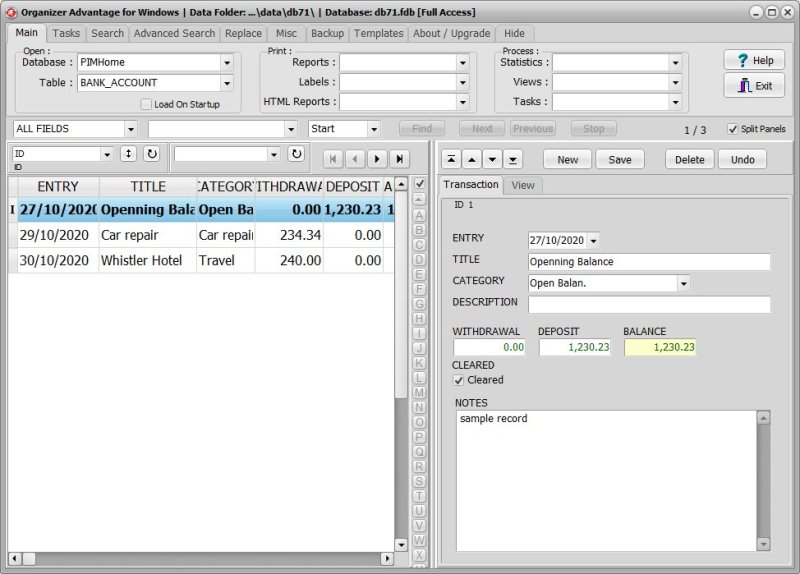The height and width of the screenshot is (574, 800).
Task: Jump to first record in grid
Action: pos(333,159)
